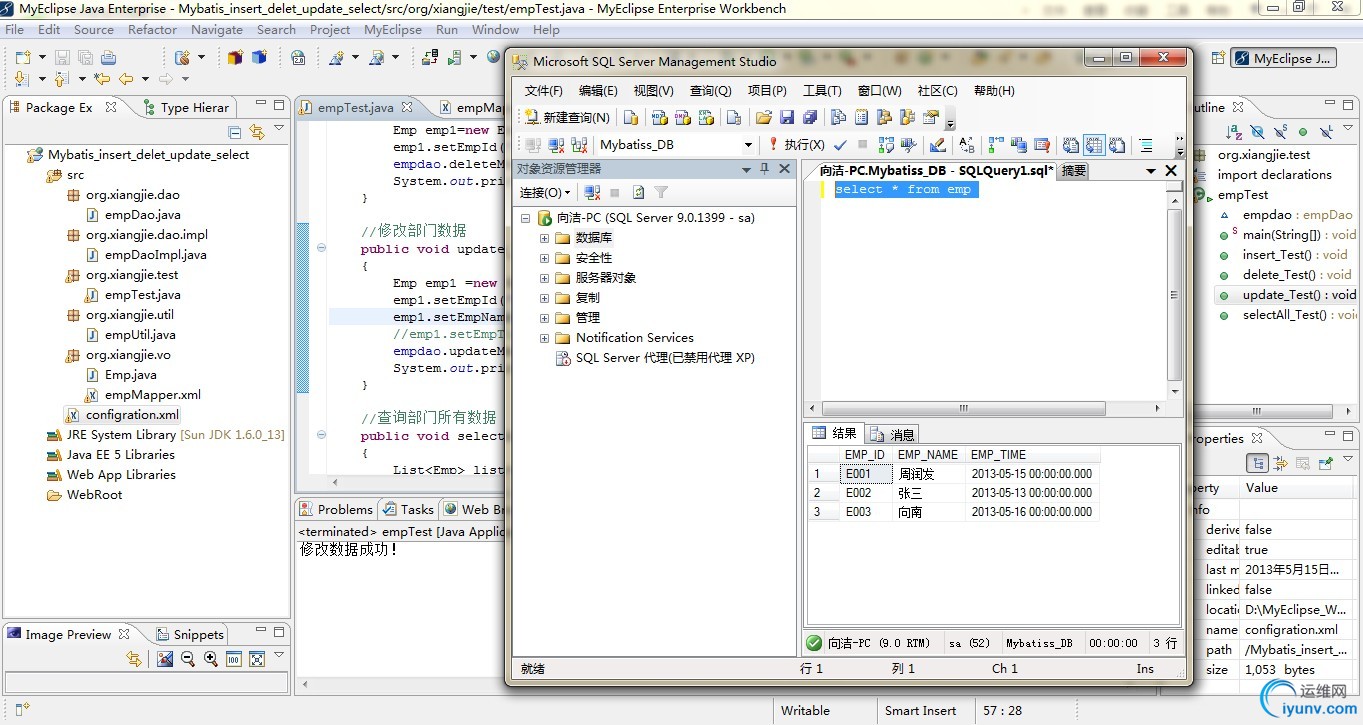This screenshot has width=1363, height=725.
Task: Click the select * from emp query text
Action: click(x=903, y=189)
